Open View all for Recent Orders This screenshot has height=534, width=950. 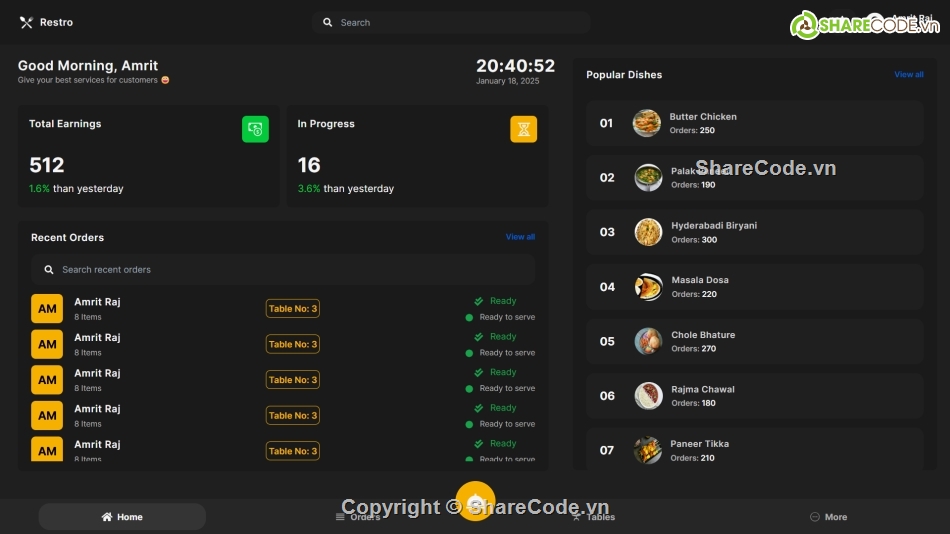coord(520,237)
